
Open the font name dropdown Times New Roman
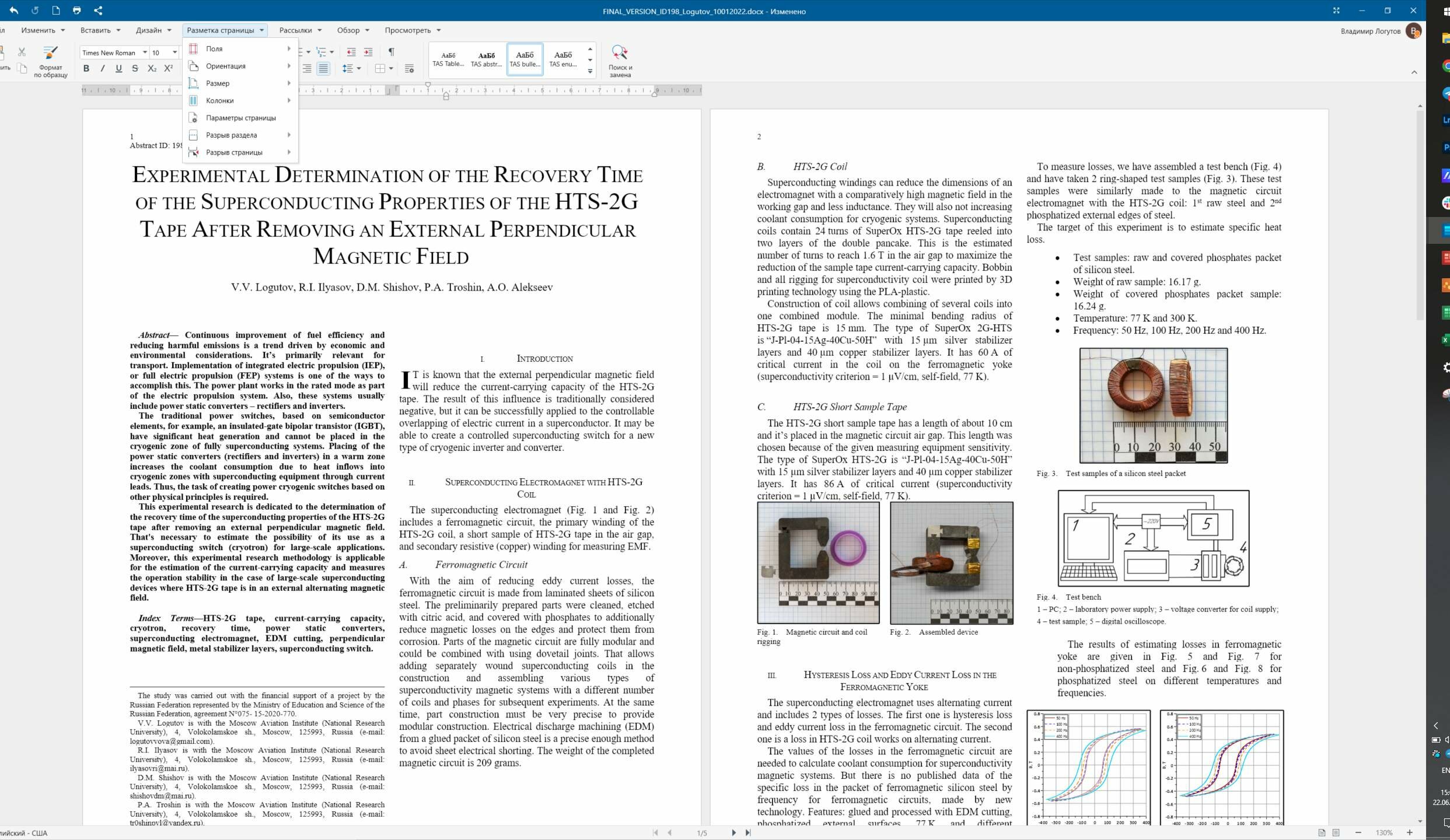pos(145,52)
